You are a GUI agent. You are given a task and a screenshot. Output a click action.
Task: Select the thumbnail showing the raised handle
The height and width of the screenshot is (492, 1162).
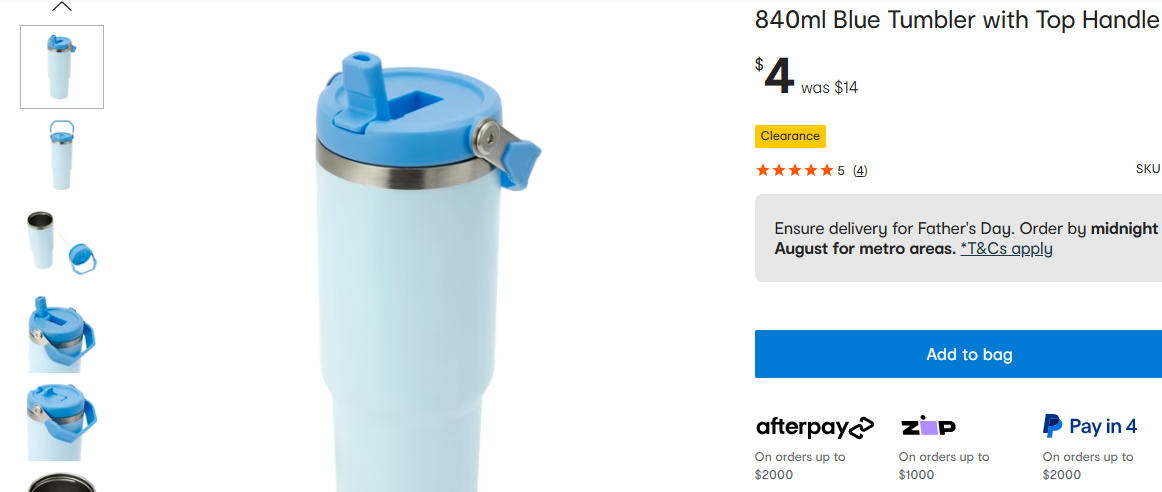point(62,154)
